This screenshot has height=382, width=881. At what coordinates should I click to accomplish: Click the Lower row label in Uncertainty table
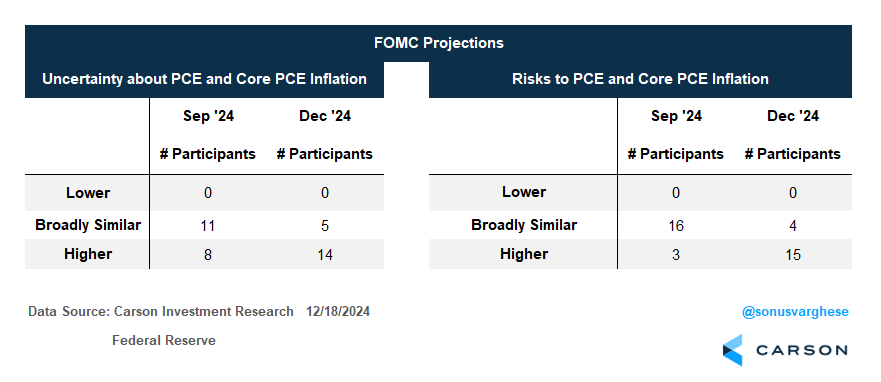pyautogui.click(x=88, y=193)
